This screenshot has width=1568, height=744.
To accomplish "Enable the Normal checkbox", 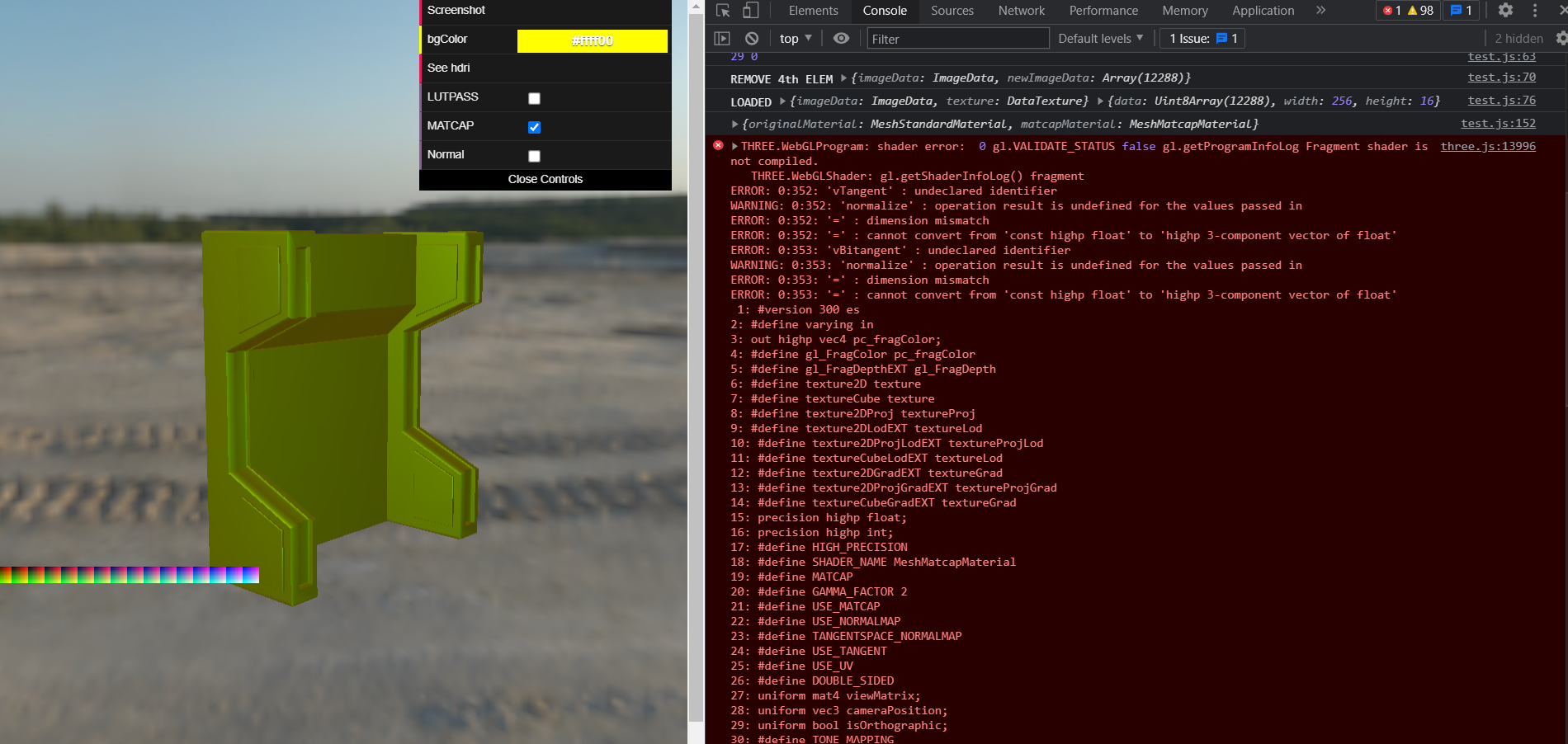I will [534, 156].
